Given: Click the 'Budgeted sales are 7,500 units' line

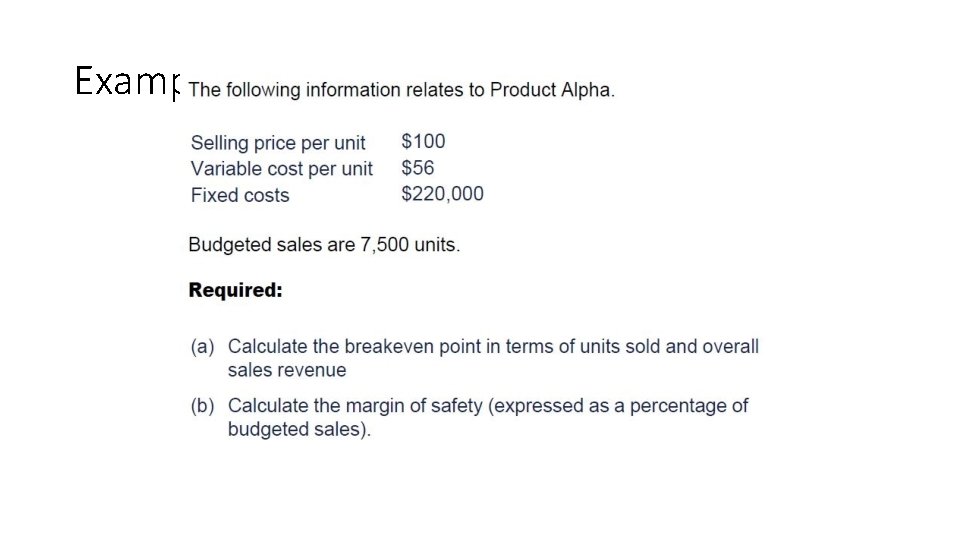Looking at the screenshot, I should pos(324,245).
